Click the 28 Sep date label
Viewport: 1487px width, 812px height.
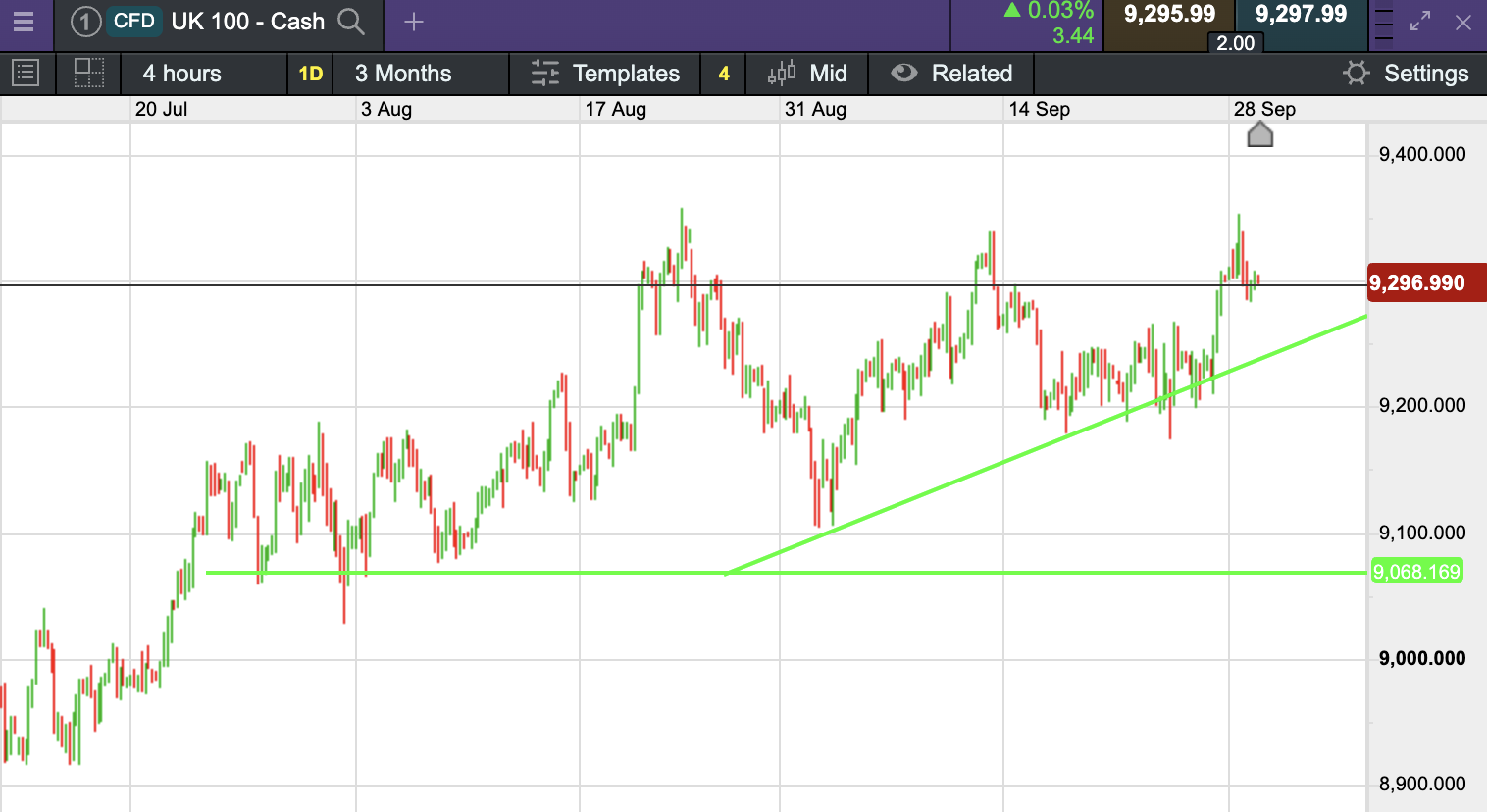(1265, 109)
